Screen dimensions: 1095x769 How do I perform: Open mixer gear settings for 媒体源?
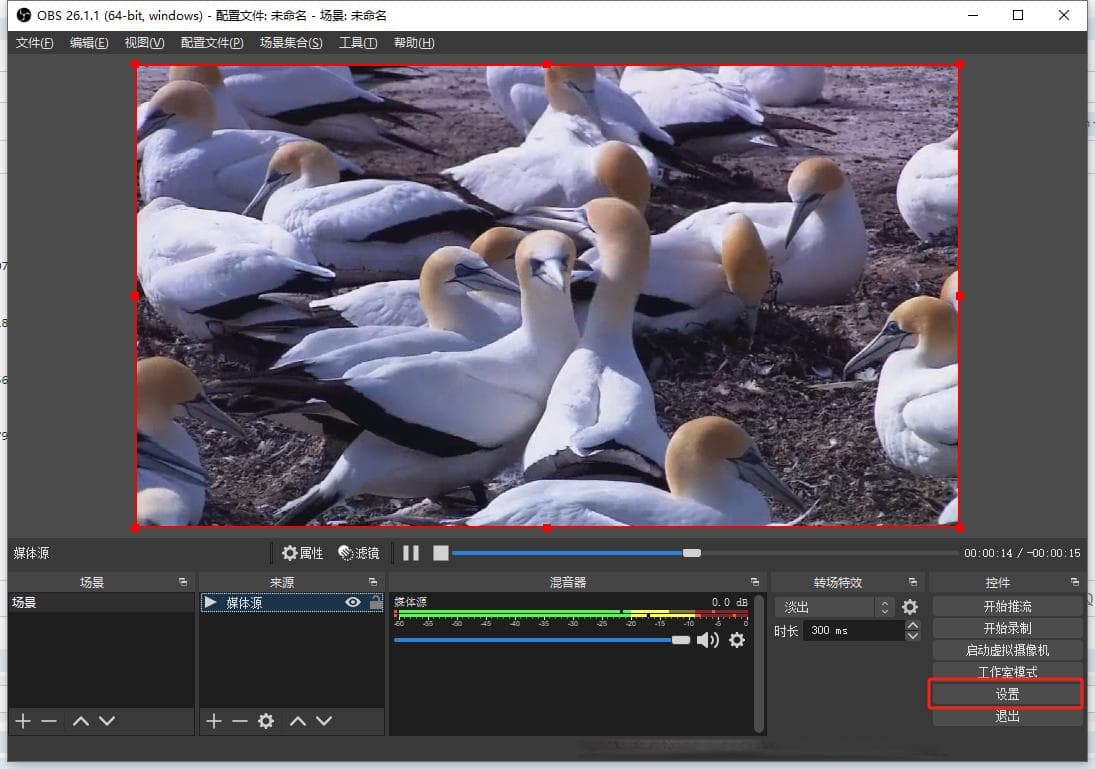pos(737,640)
